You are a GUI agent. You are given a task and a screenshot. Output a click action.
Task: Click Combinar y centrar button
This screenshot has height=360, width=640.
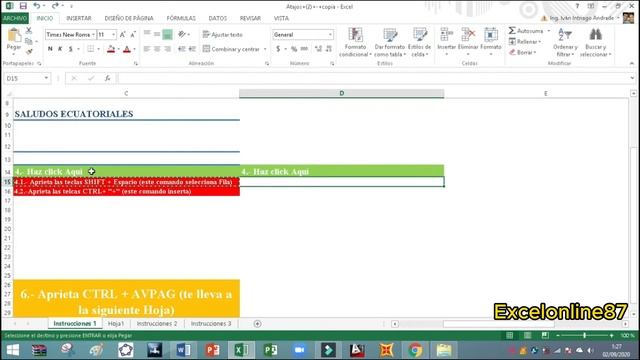point(231,49)
